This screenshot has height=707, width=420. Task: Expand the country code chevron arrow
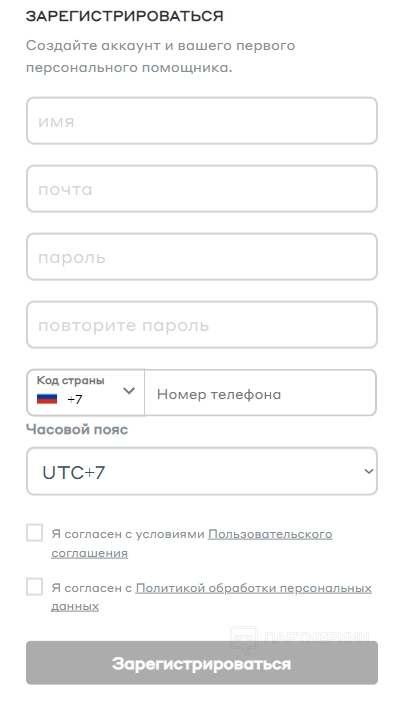pos(129,390)
